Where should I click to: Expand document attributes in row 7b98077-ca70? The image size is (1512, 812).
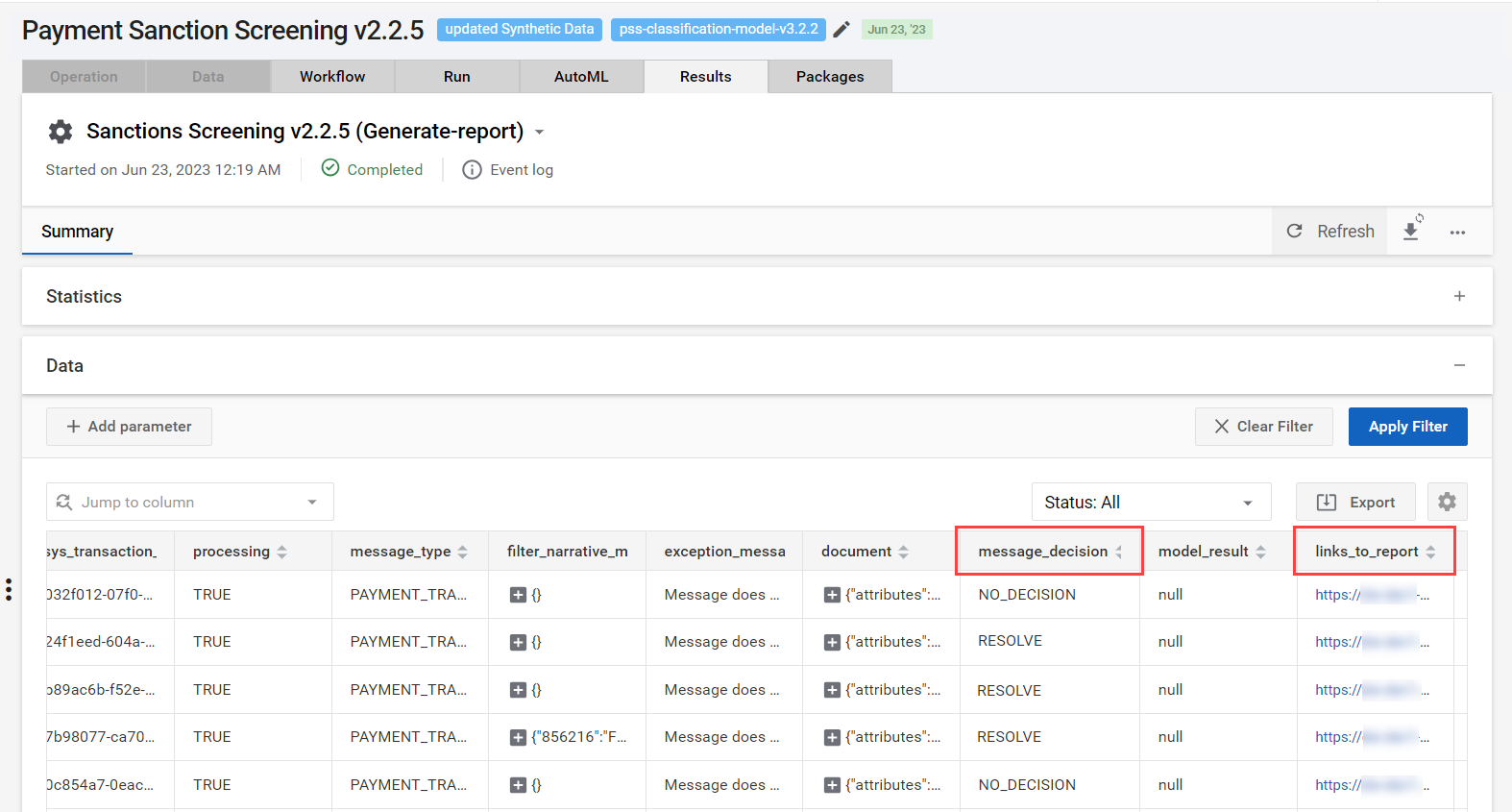pyautogui.click(x=832, y=738)
